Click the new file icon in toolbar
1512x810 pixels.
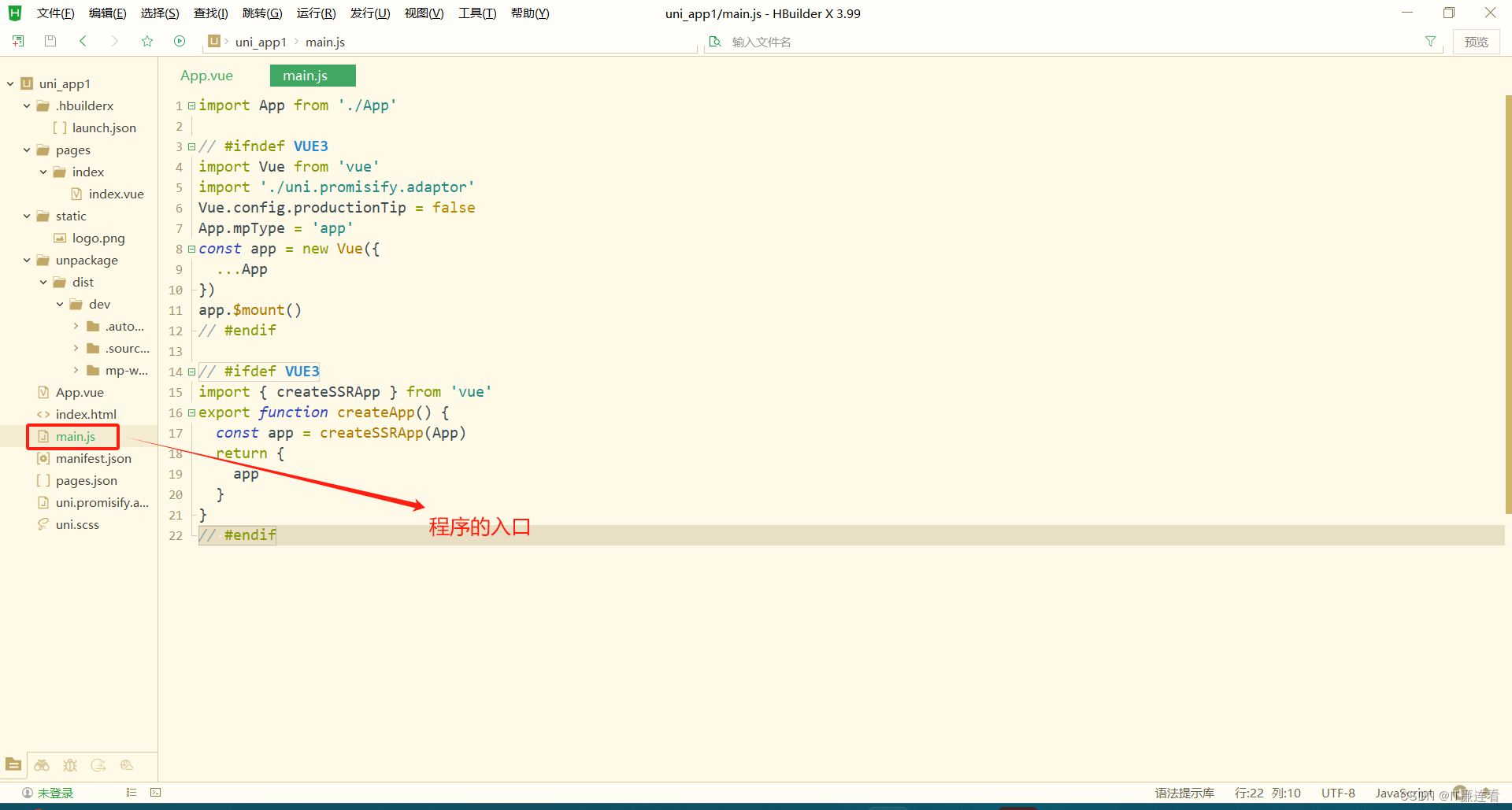[18, 41]
